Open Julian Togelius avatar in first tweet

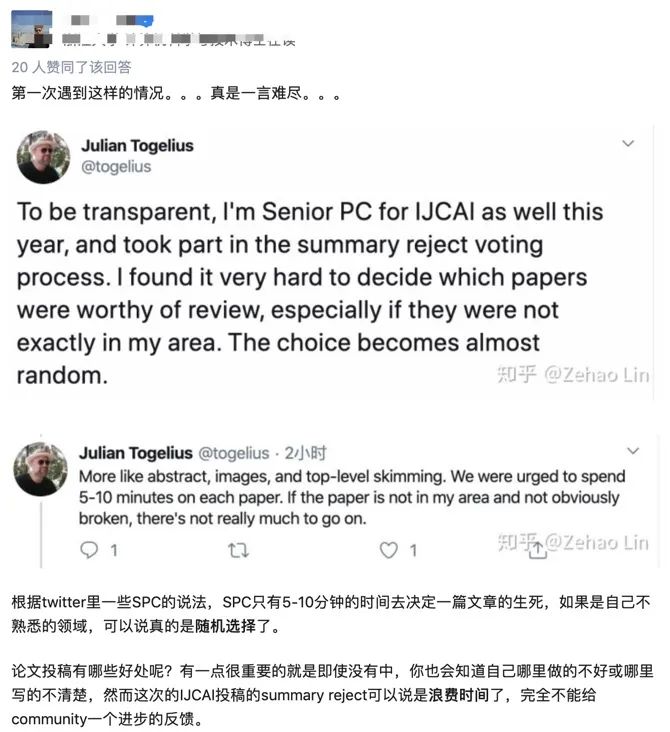[43, 157]
